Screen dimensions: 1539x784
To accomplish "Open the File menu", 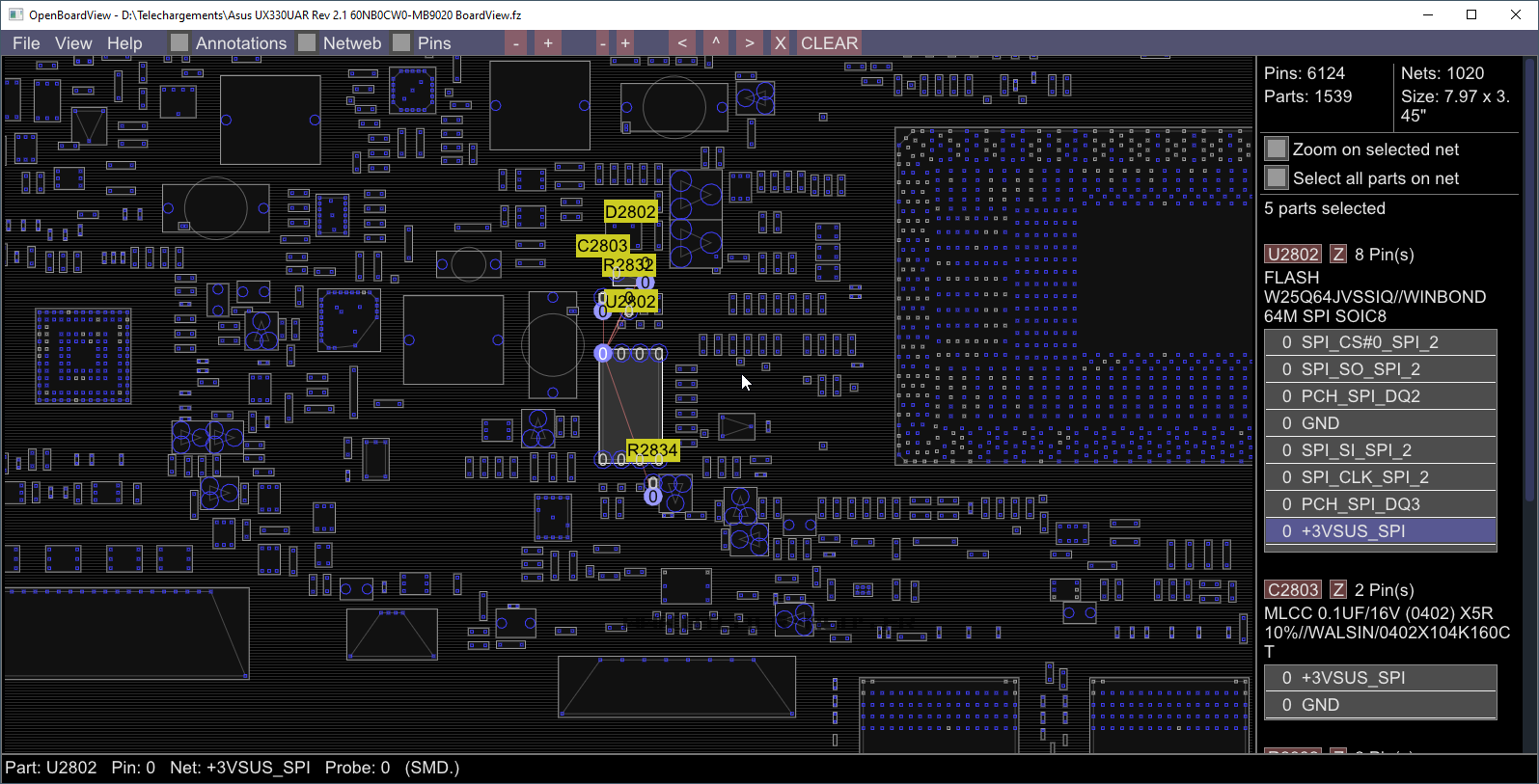I will (x=26, y=43).
